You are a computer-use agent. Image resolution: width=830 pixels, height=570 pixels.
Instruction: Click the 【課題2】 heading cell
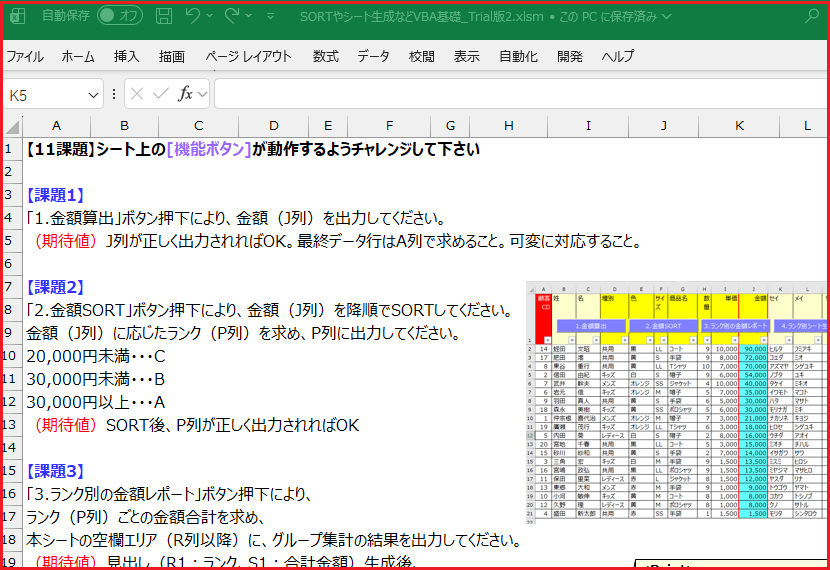(x=56, y=287)
